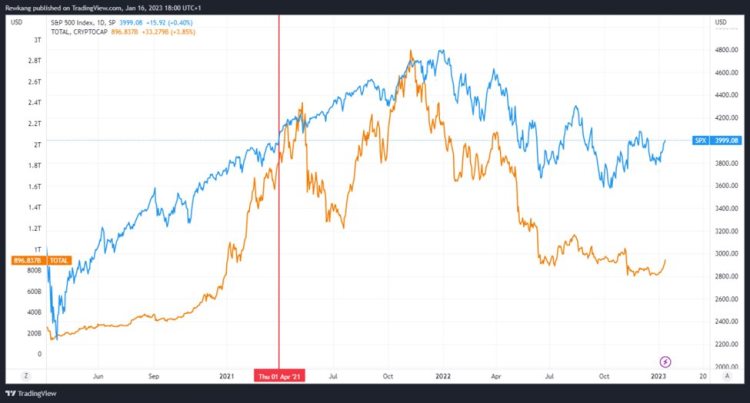Viewport: 750px width, 403px height.
Task: Click the 3T level on left price scale
Action: [37, 39]
